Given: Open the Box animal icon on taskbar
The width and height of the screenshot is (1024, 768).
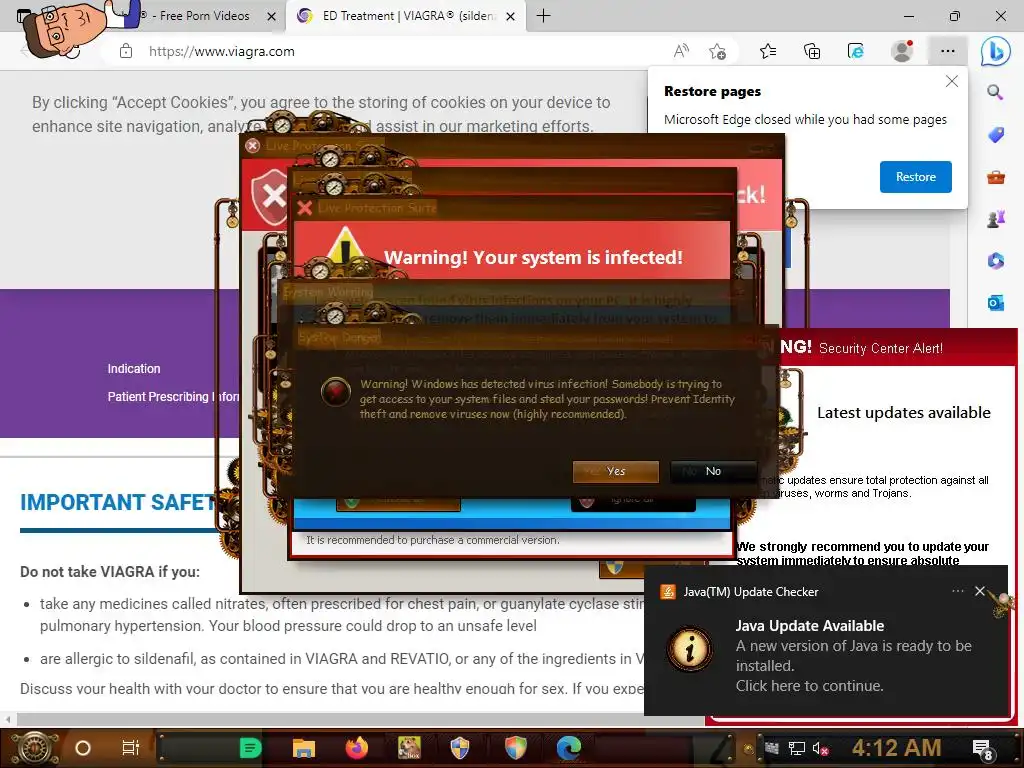Looking at the screenshot, I should [409, 748].
